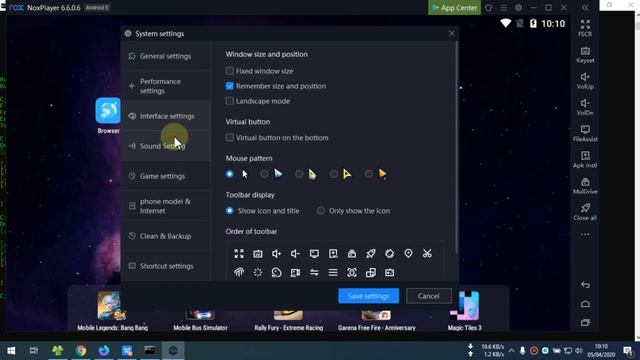Select the orange arrow mouse pattern

click(369, 174)
